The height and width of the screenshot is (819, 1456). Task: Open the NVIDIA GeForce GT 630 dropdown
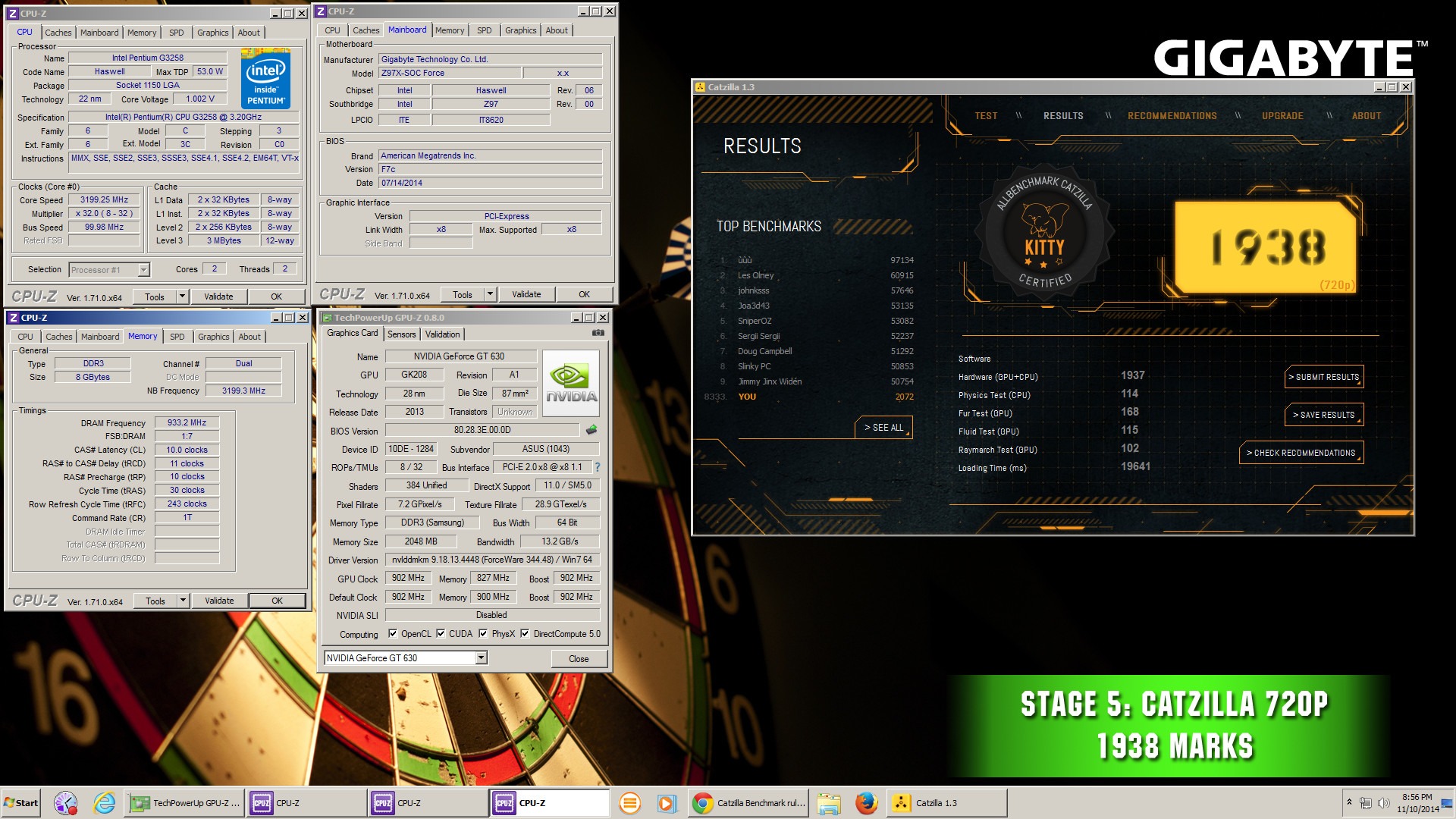[x=481, y=658]
